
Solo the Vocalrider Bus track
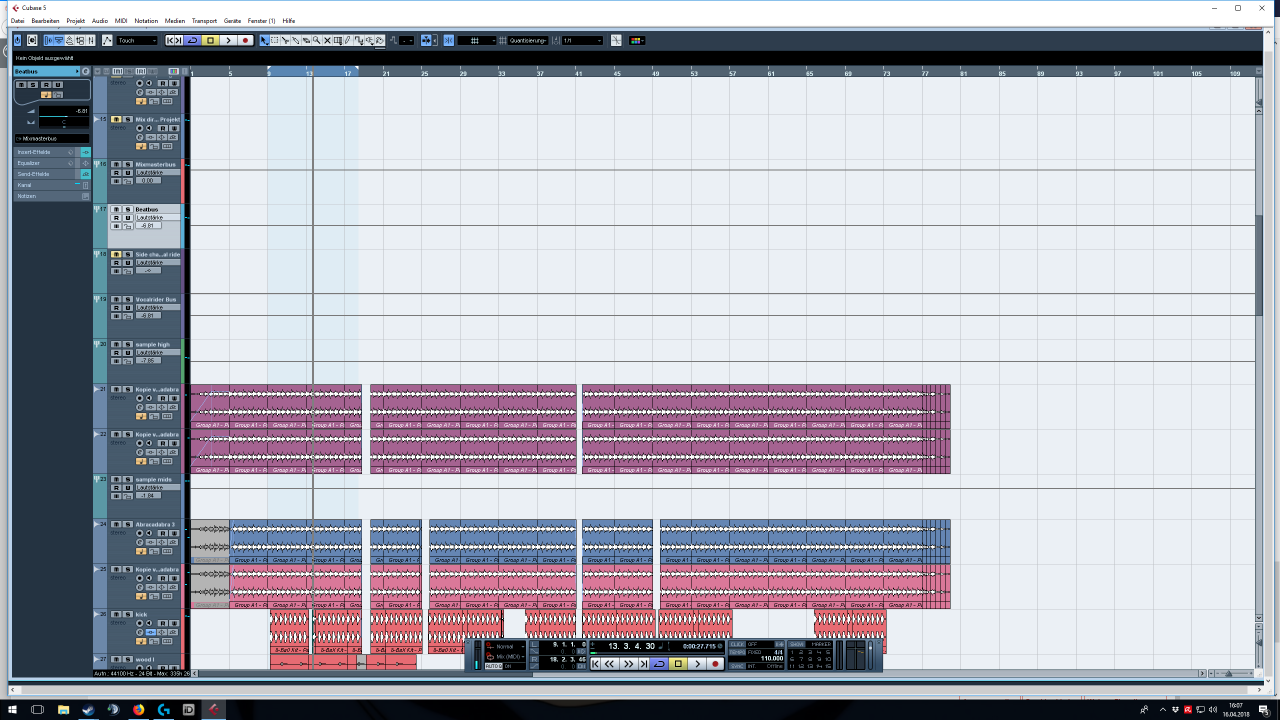[x=128, y=299]
